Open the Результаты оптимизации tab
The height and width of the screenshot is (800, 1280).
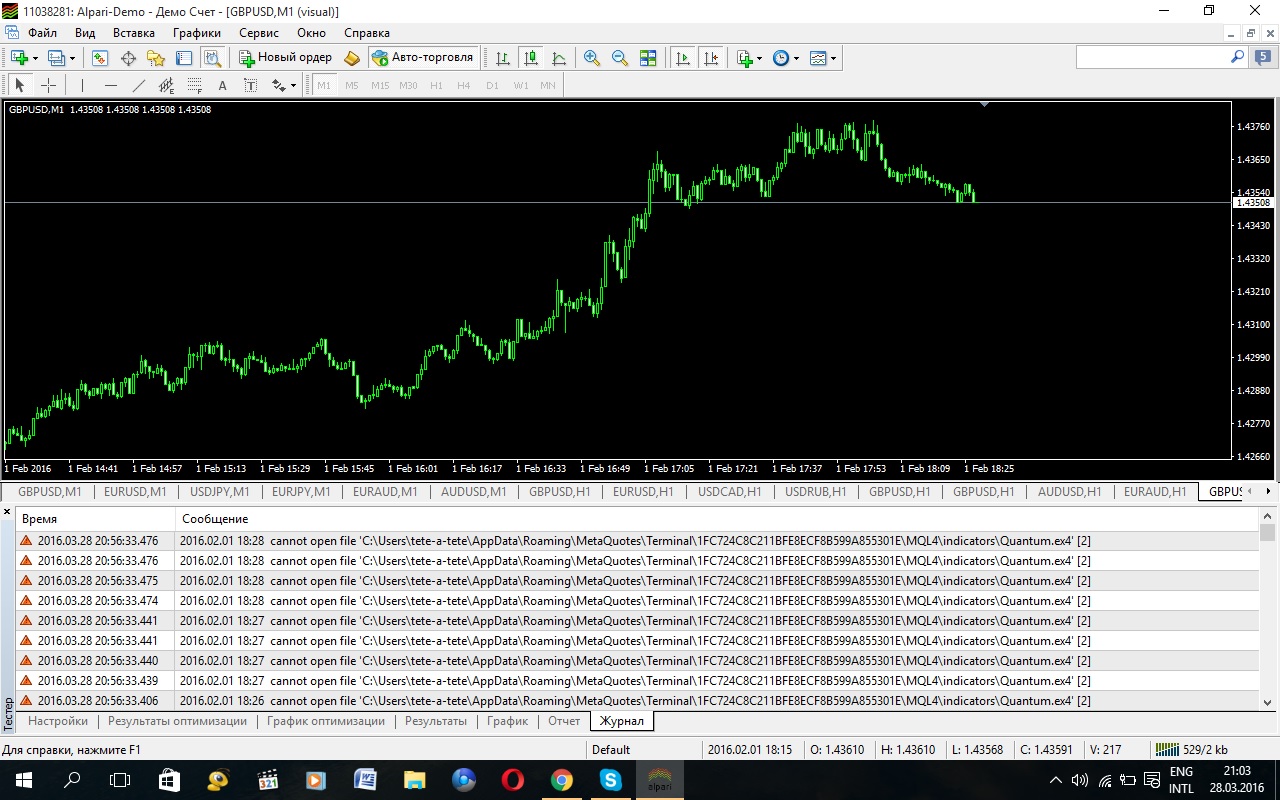[x=177, y=721]
